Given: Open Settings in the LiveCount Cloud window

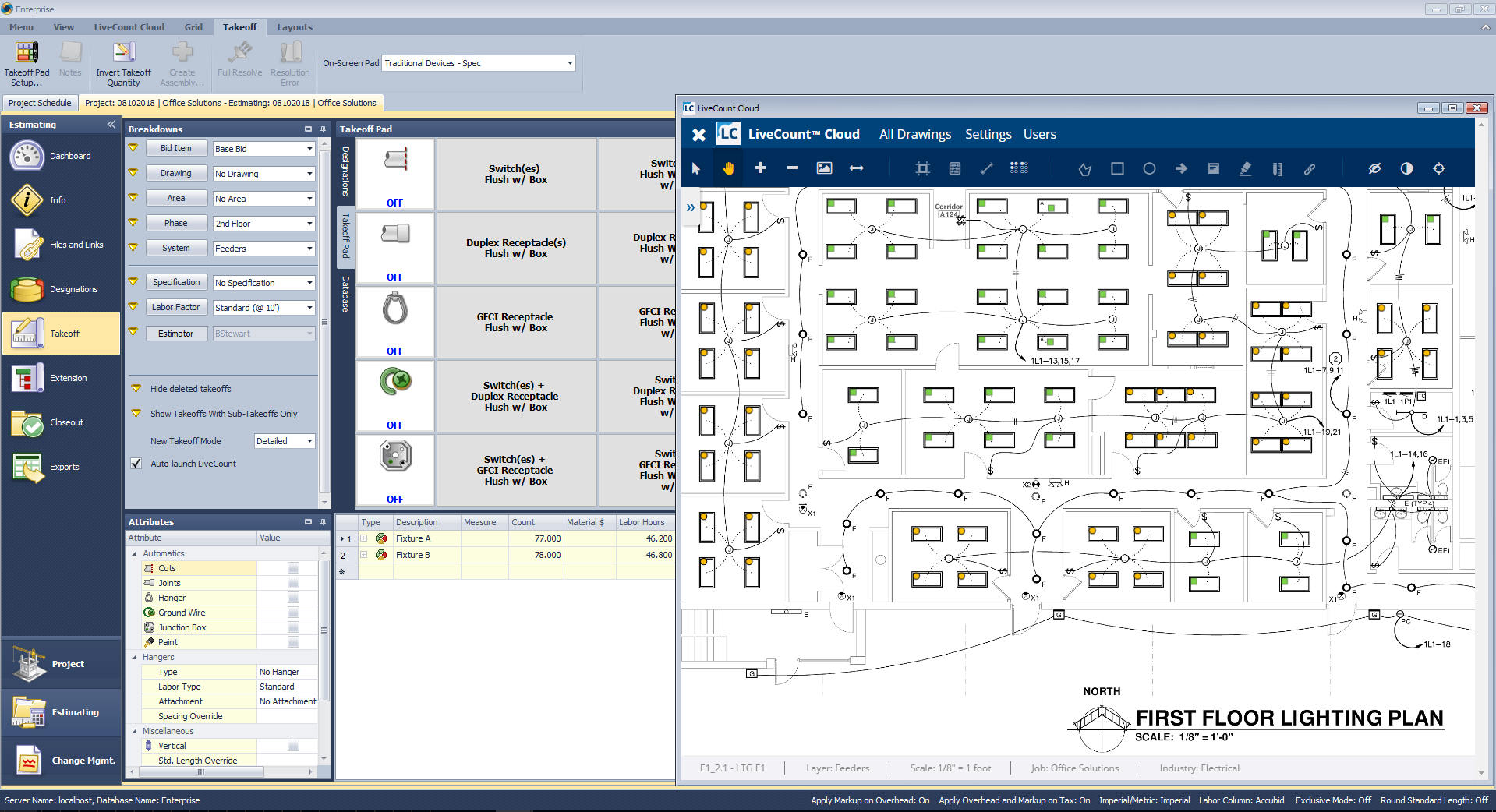Looking at the screenshot, I should point(987,134).
